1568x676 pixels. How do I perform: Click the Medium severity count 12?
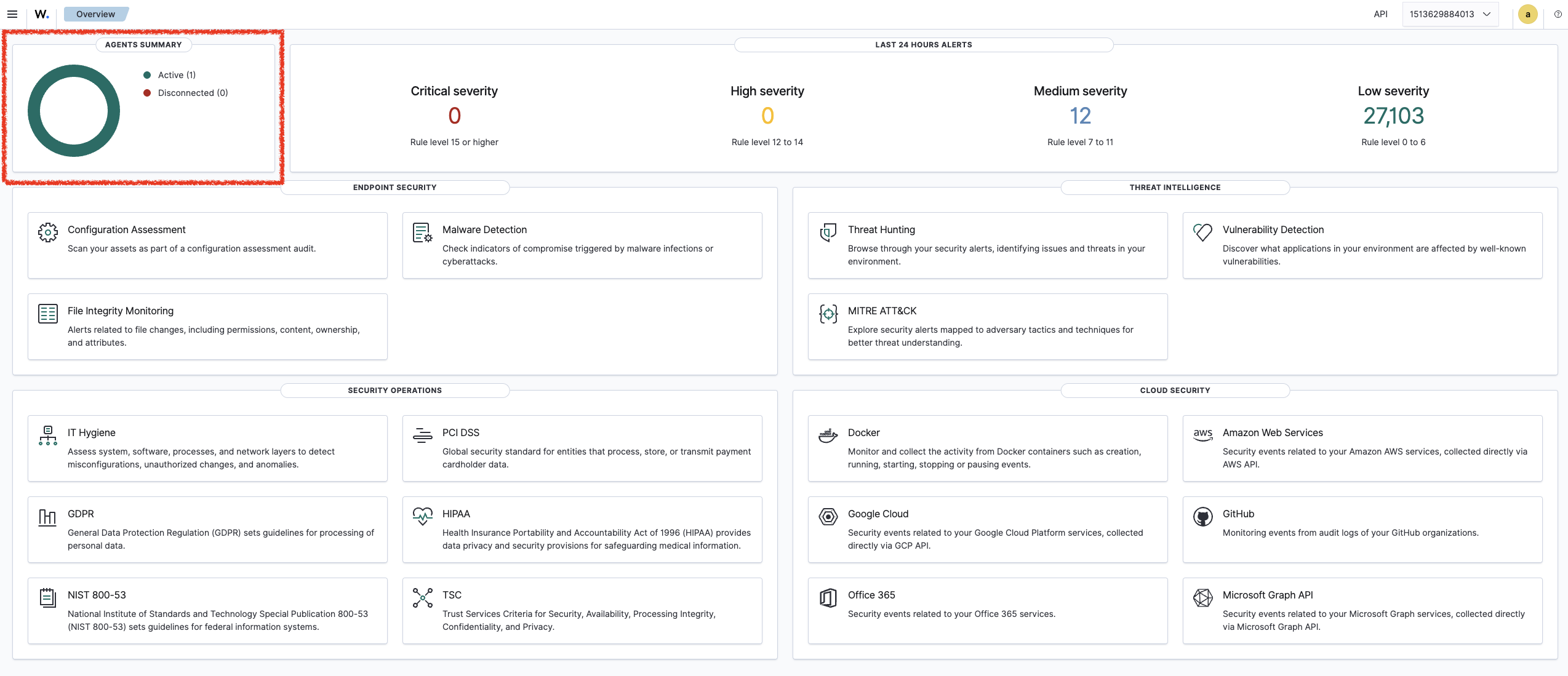pos(1080,116)
